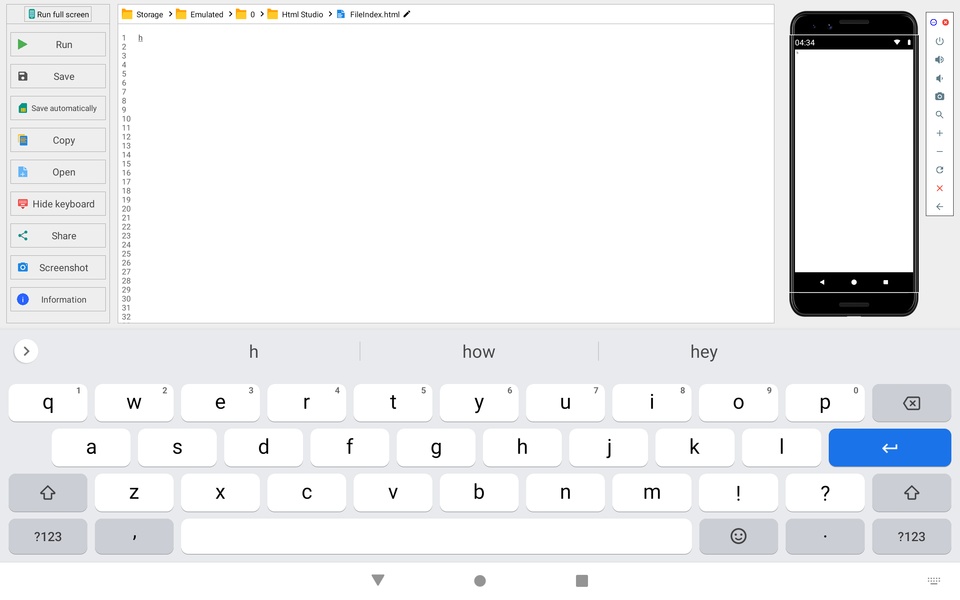
Task: Tap the backspace key
Action: click(x=911, y=403)
